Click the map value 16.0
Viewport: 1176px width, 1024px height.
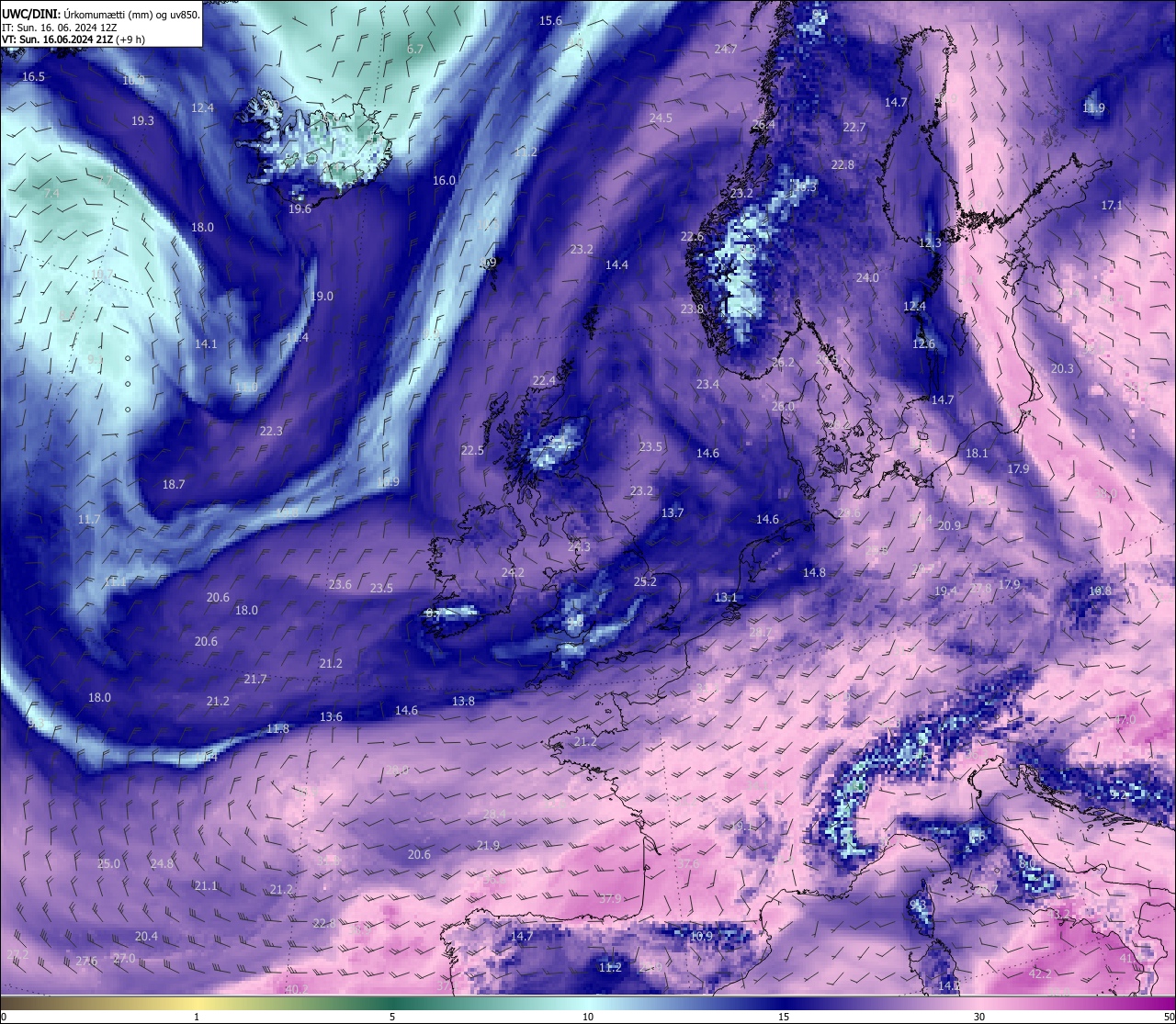pos(444,181)
